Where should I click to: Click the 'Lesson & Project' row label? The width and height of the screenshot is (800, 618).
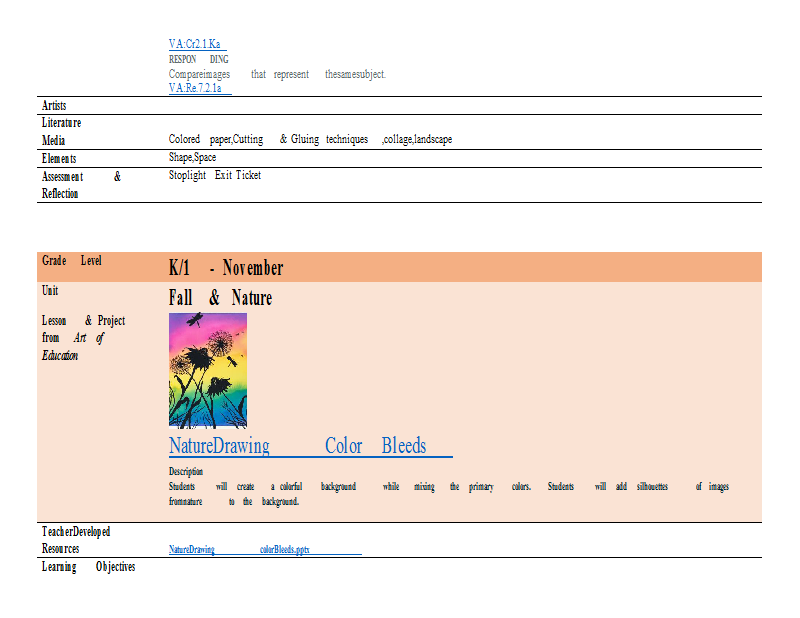click(x=83, y=320)
